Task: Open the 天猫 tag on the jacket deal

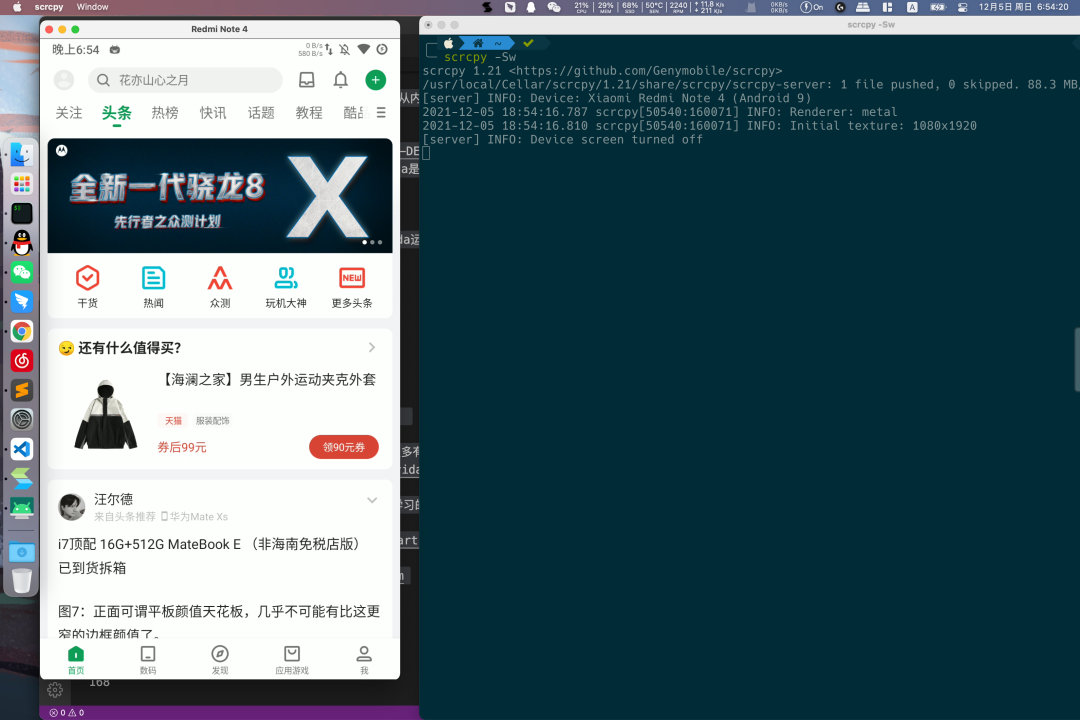Action: (173, 420)
